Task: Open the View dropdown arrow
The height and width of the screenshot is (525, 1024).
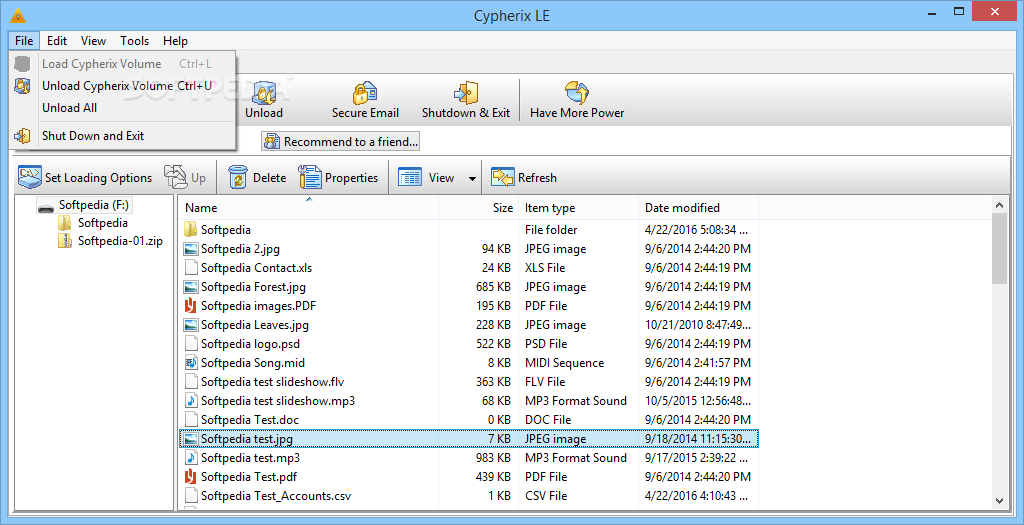Action: (x=472, y=178)
